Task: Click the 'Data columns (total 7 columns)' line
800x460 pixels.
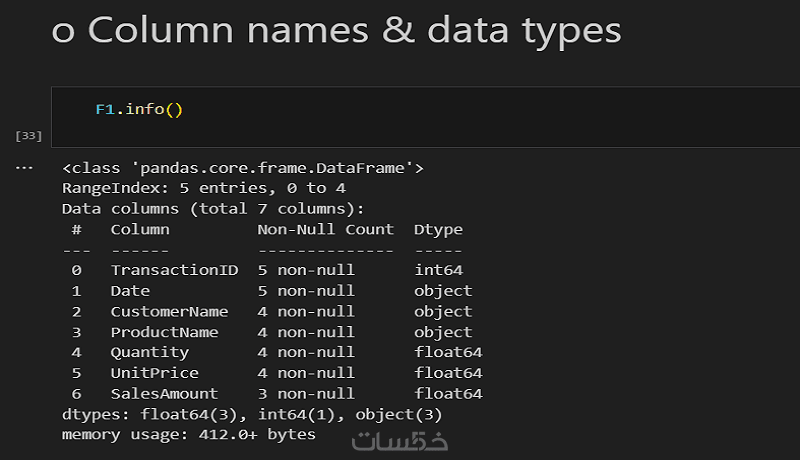Action: (x=213, y=209)
